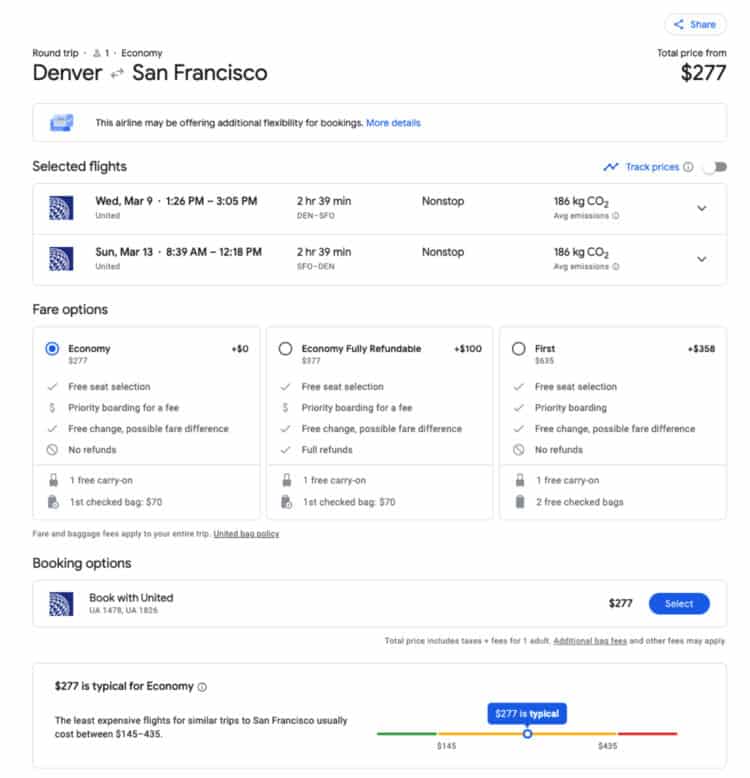Viewport: 750px width, 778px height.
Task: Click the info icon beside Track prices
Action: pyautogui.click(x=688, y=167)
